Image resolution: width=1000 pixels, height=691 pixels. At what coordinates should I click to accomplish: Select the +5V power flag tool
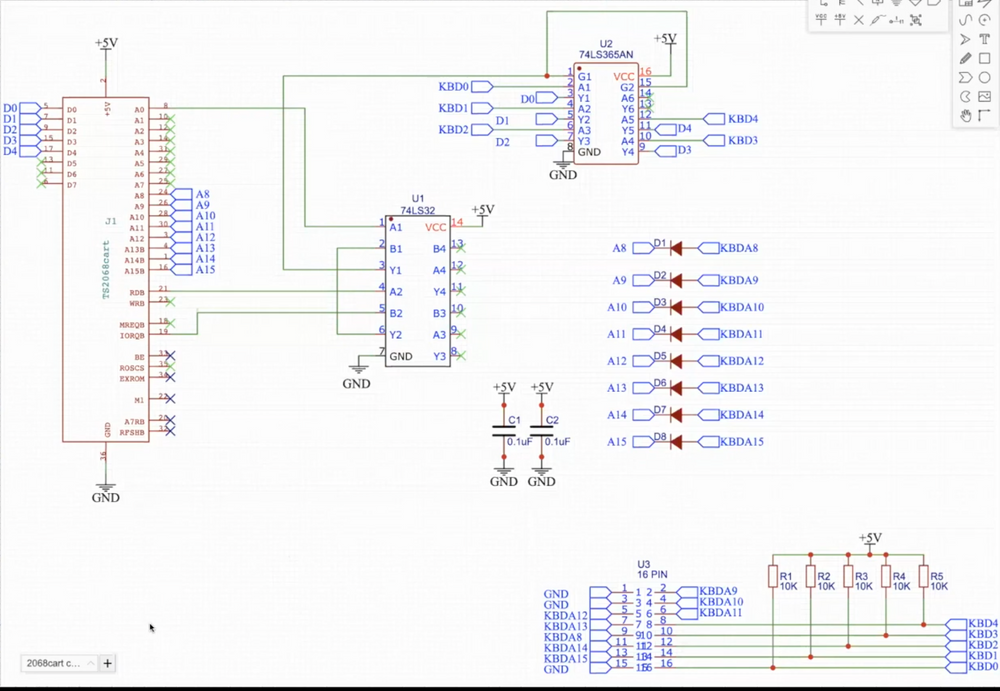click(x=841, y=20)
